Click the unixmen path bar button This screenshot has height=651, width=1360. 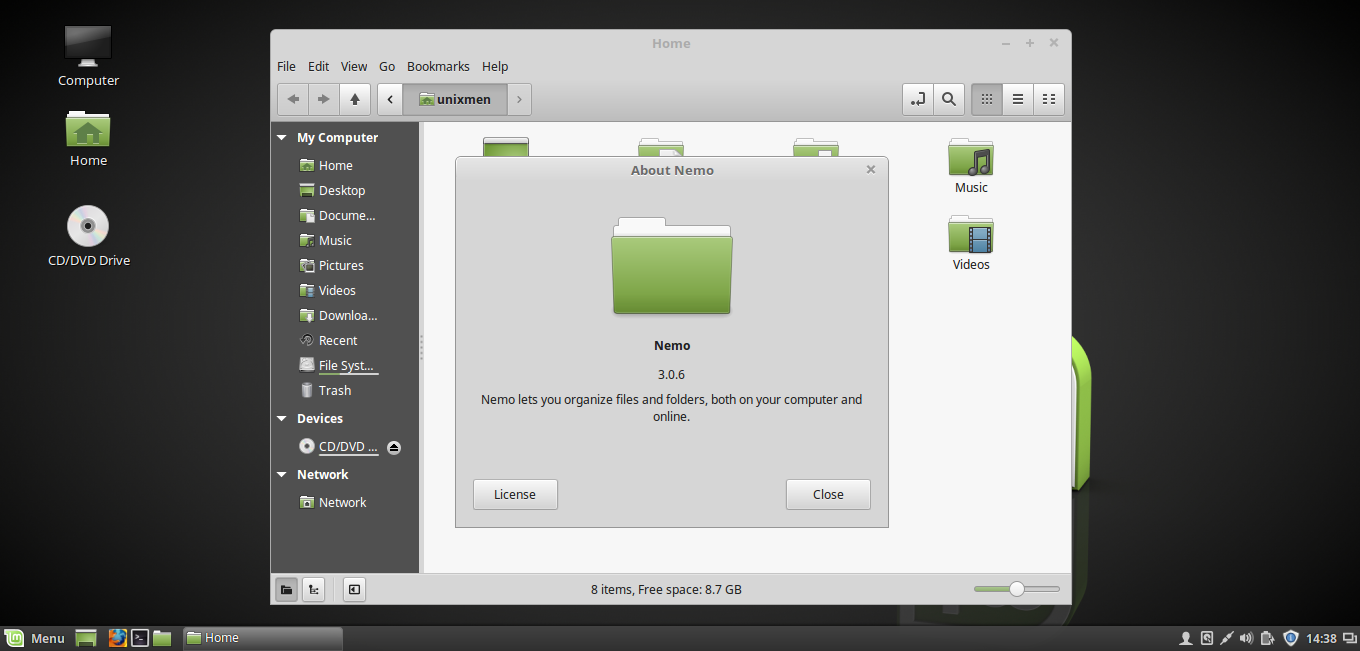click(x=455, y=99)
